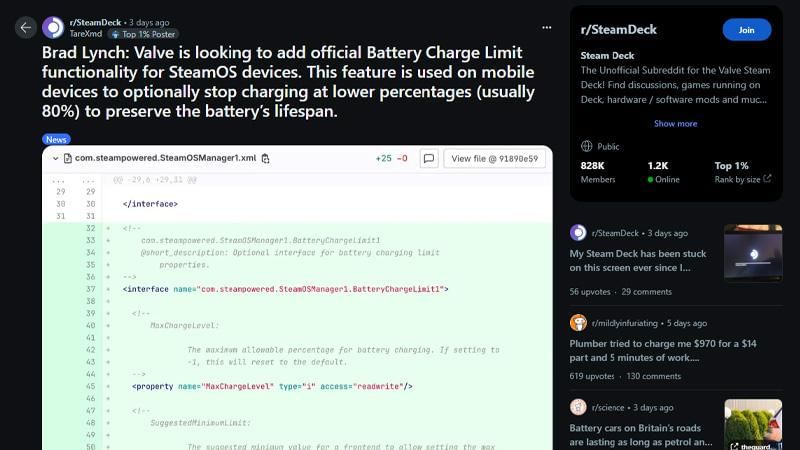
Task: Expand description with Show more
Action: point(675,124)
